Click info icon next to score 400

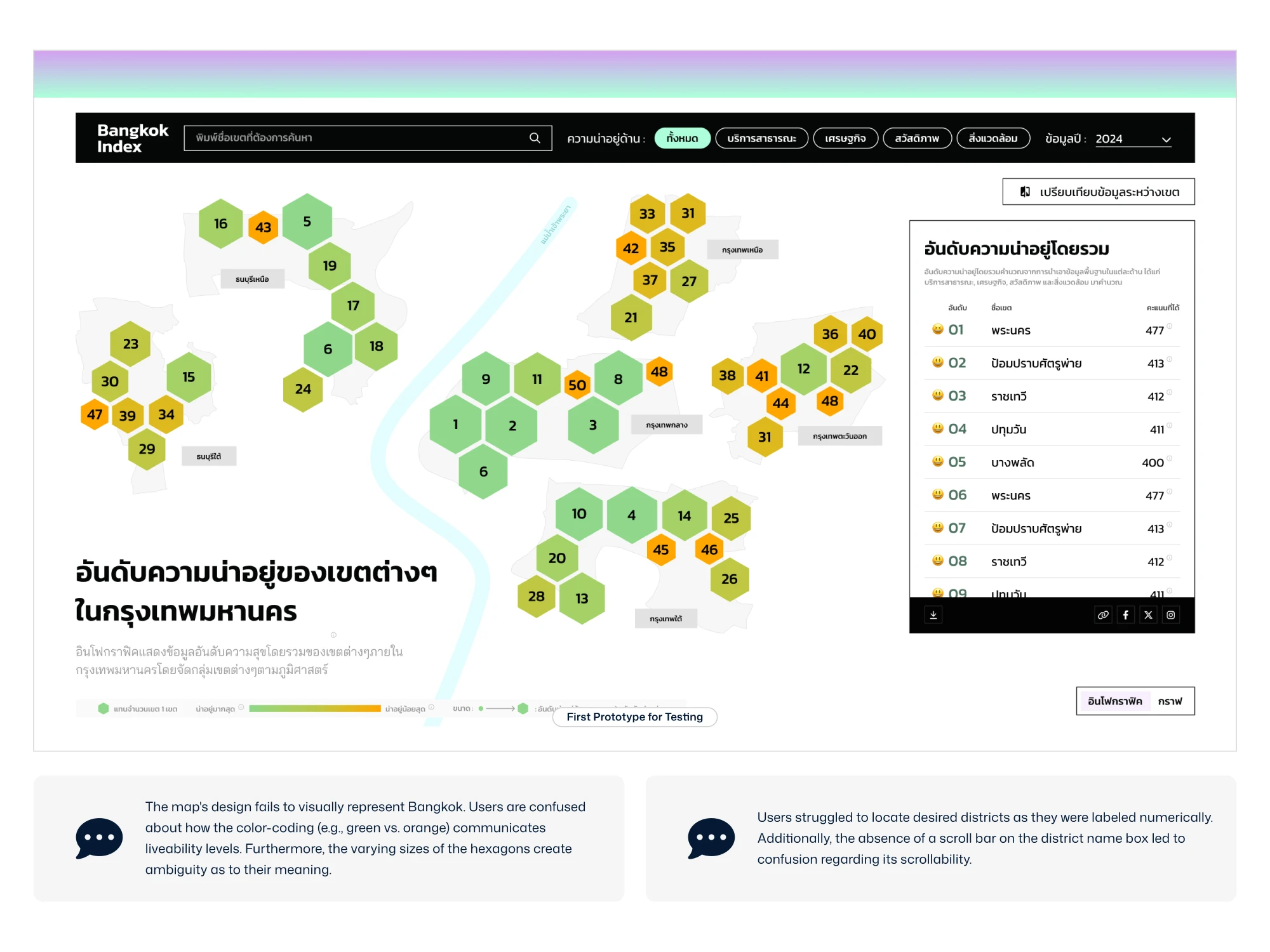point(1169,458)
